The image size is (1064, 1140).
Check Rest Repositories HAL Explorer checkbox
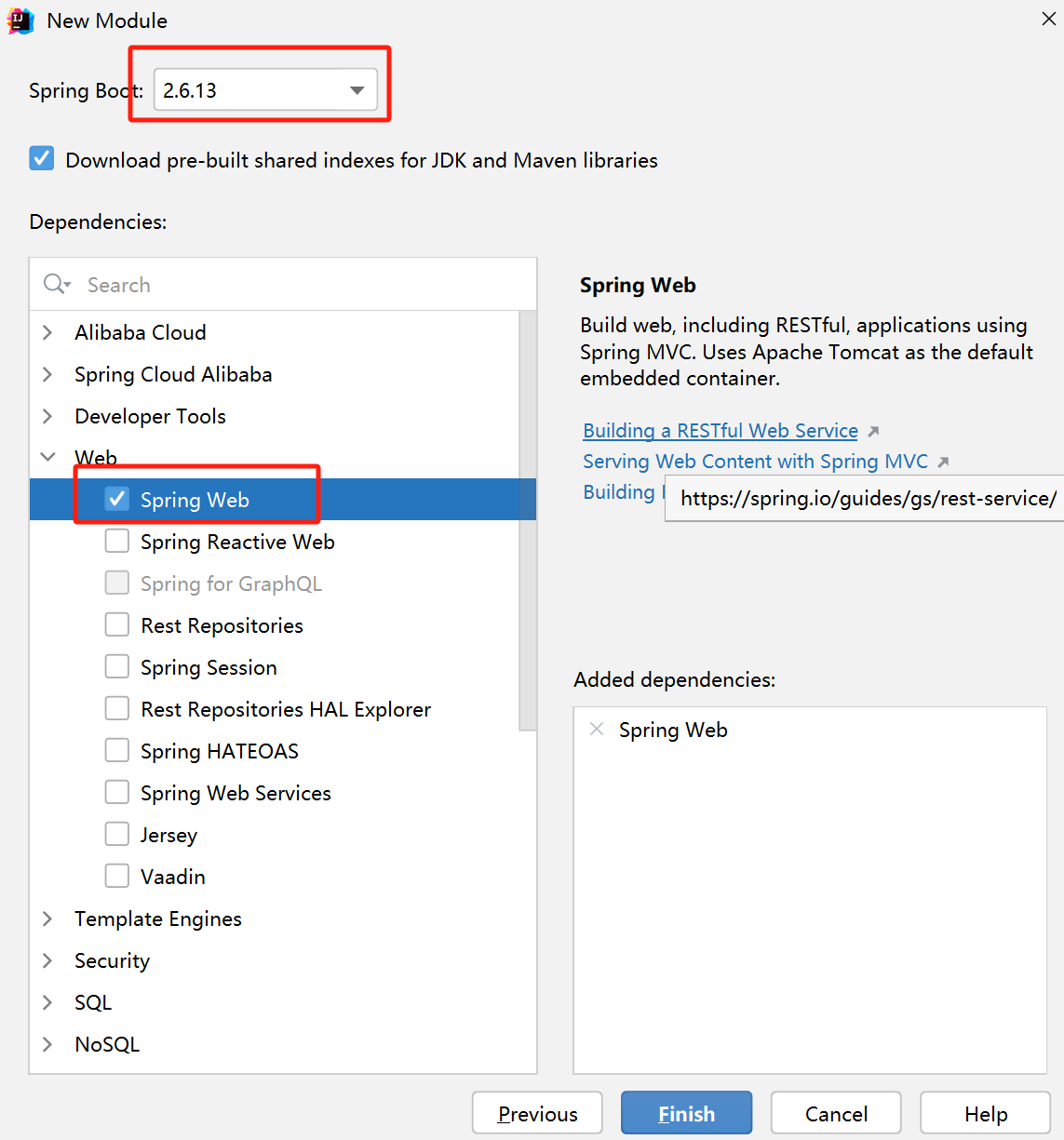point(117,708)
